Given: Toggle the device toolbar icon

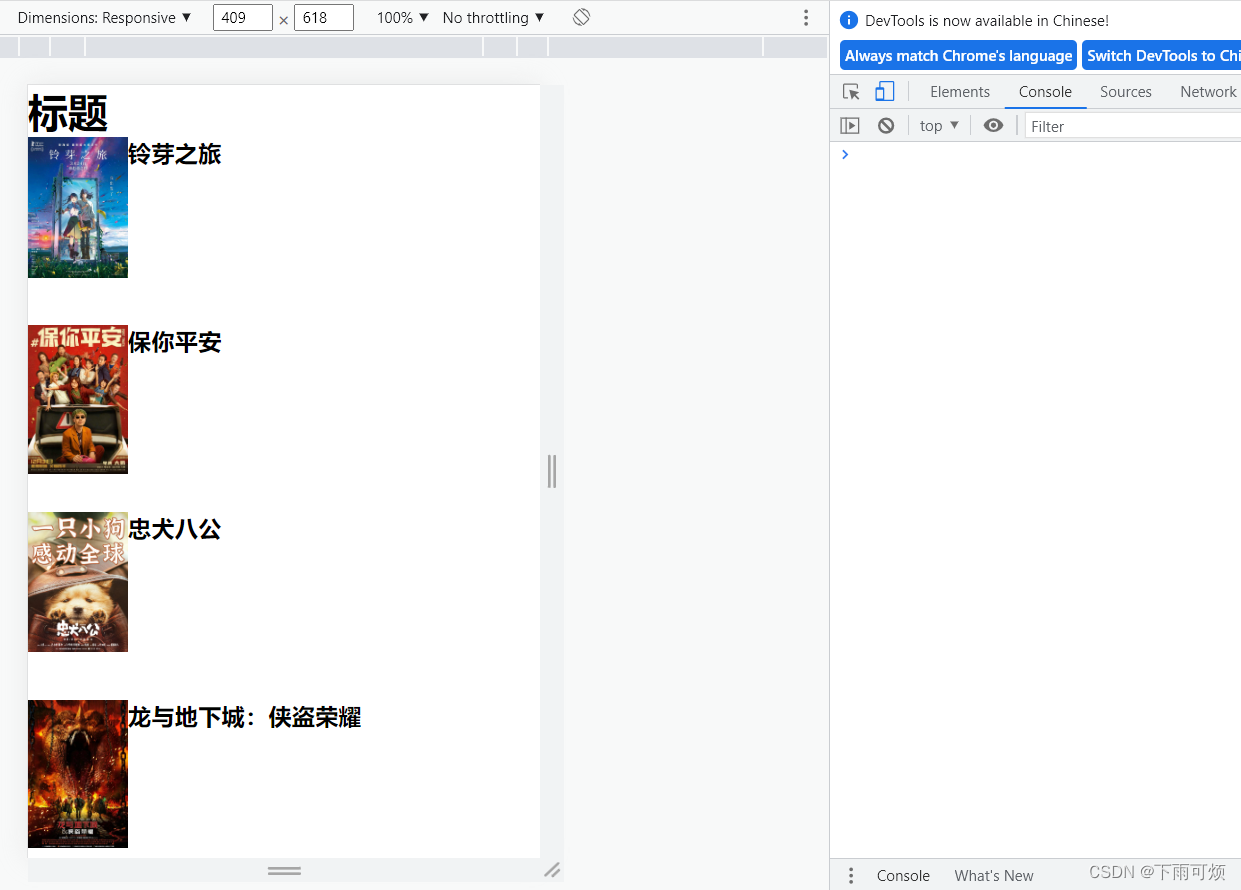Looking at the screenshot, I should point(884,92).
